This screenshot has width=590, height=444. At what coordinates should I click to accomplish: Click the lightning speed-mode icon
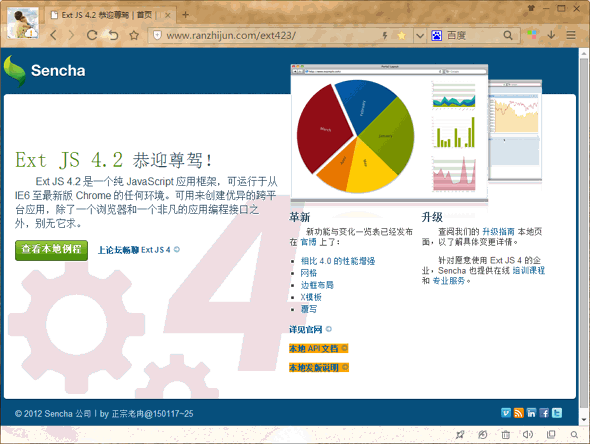(x=385, y=35)
